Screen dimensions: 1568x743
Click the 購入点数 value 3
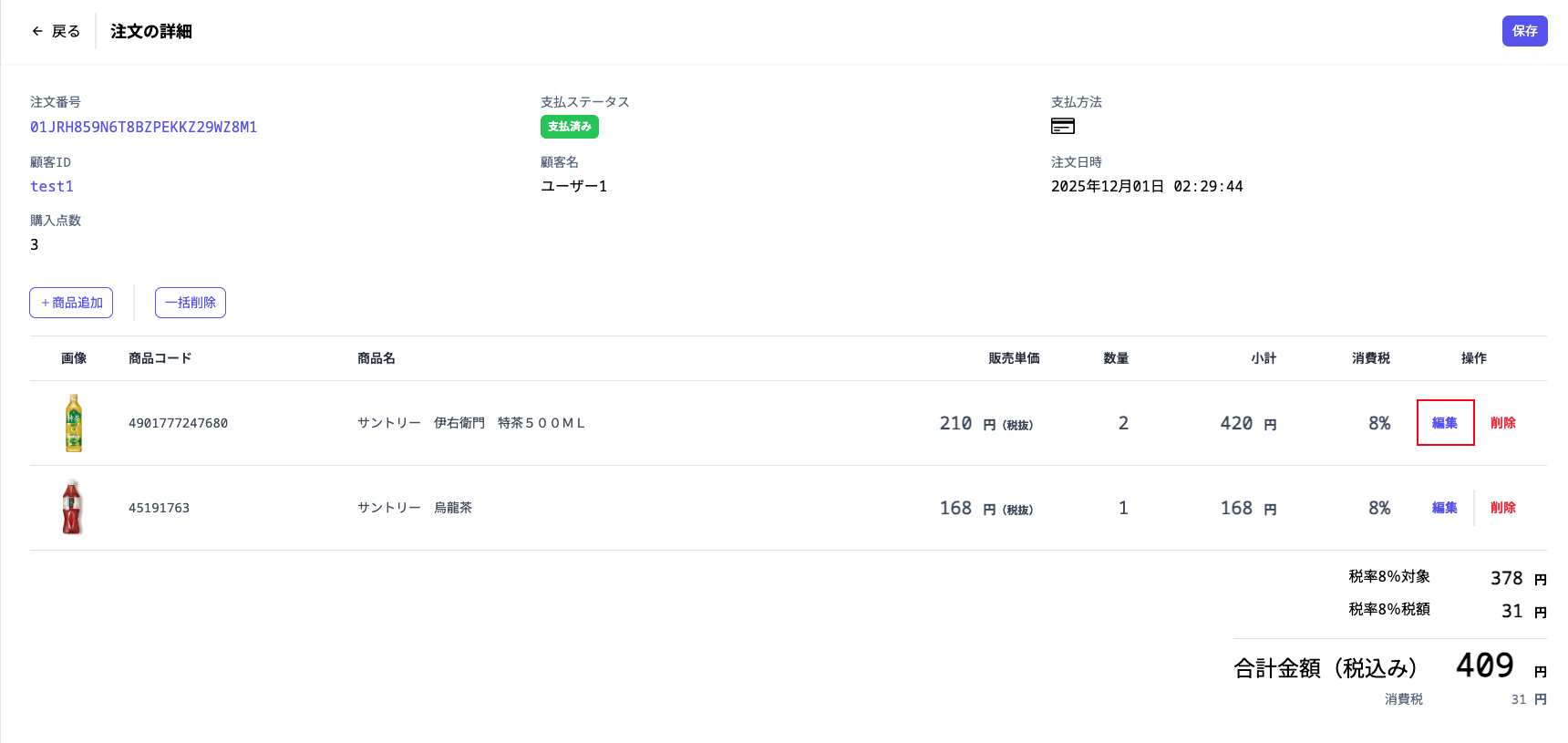tap(35, 244)
